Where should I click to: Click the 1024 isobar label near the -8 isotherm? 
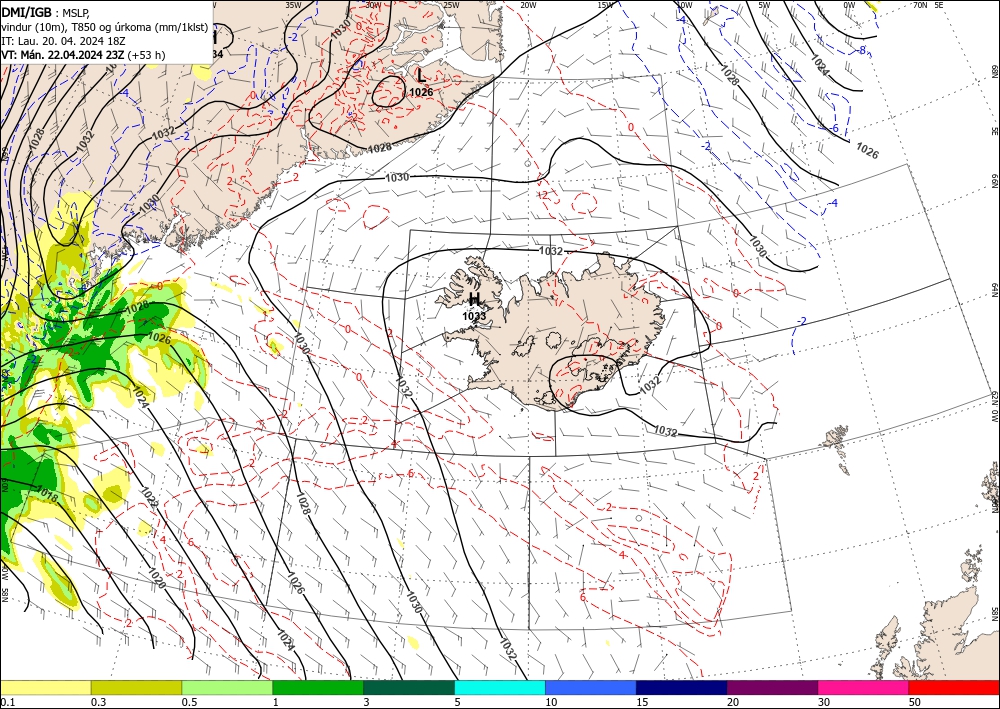point(820,65)
